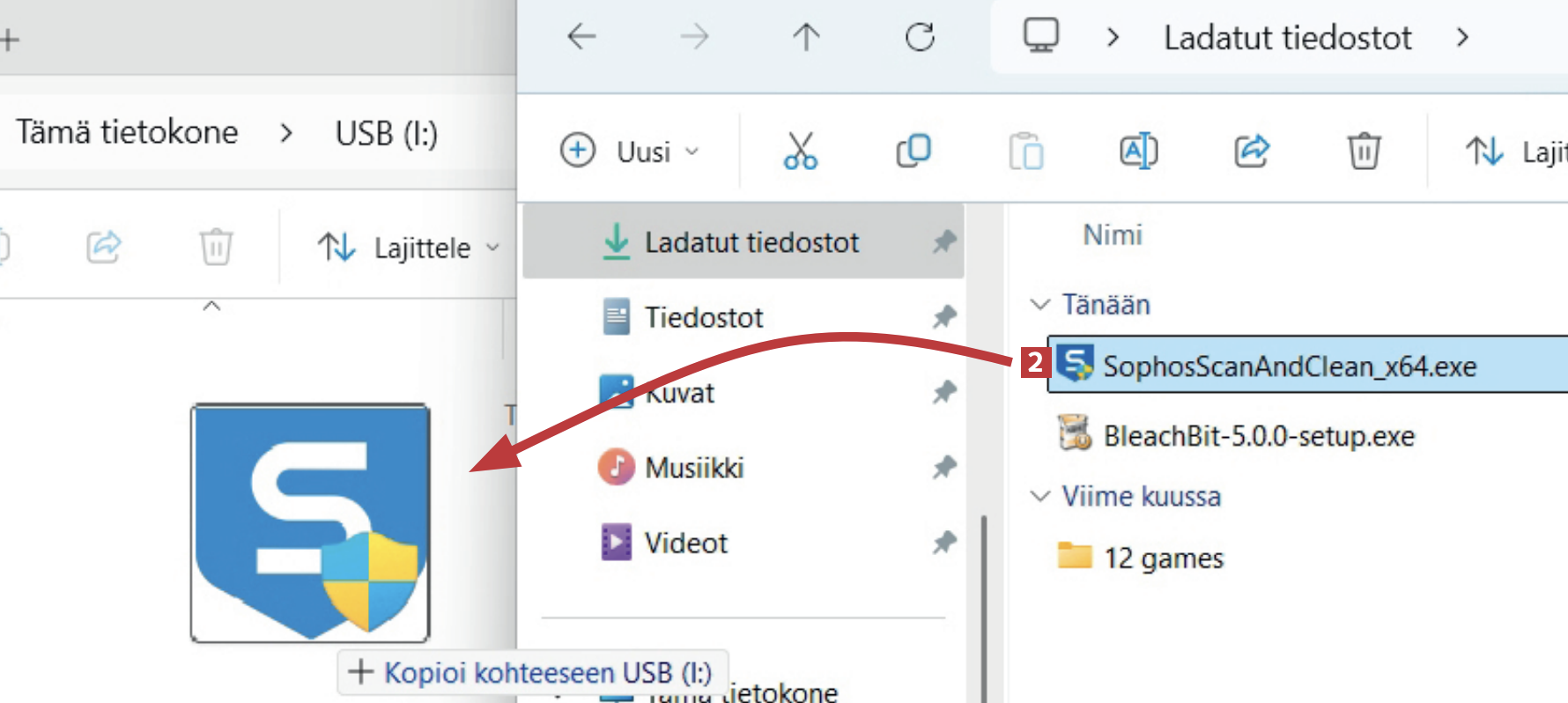Click the Tänään group header label
The image size is (1568, 703).
click(1106, 305)
